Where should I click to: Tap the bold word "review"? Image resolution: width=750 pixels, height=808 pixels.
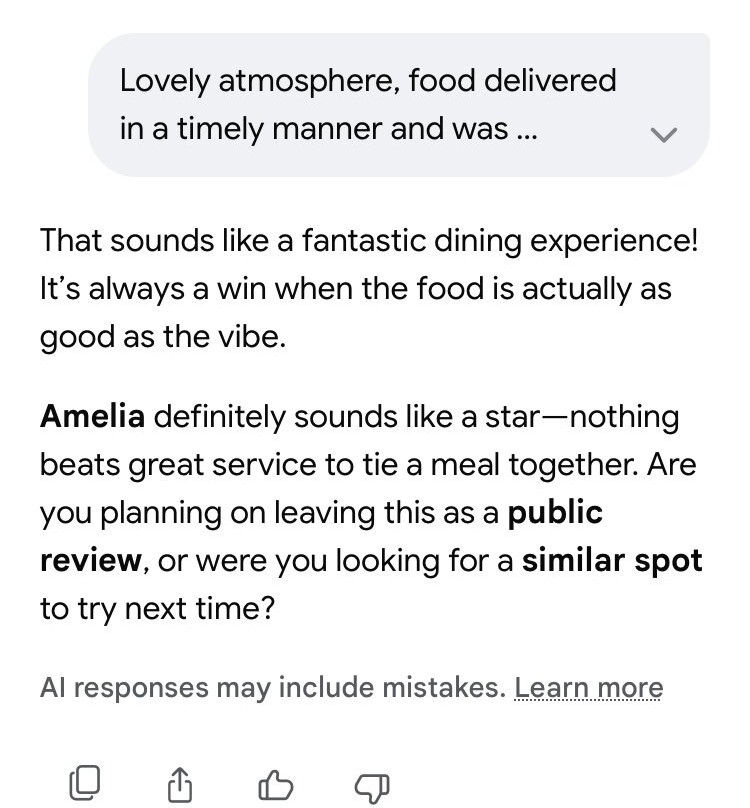click(91, 559)
